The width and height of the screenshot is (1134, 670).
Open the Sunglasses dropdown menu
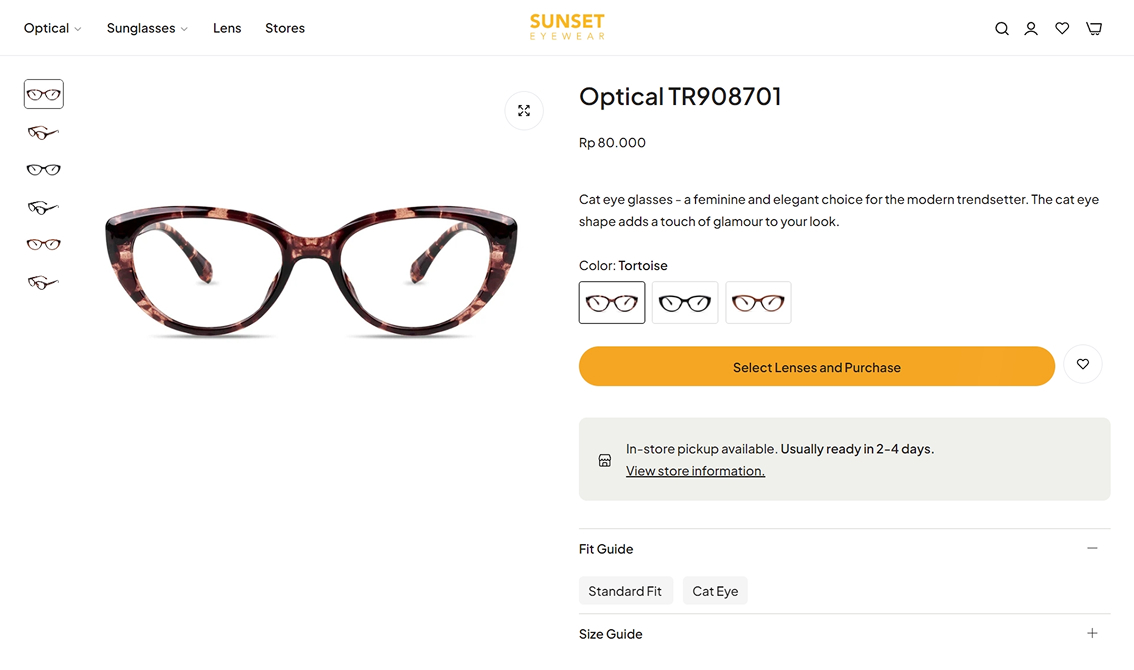147,29
